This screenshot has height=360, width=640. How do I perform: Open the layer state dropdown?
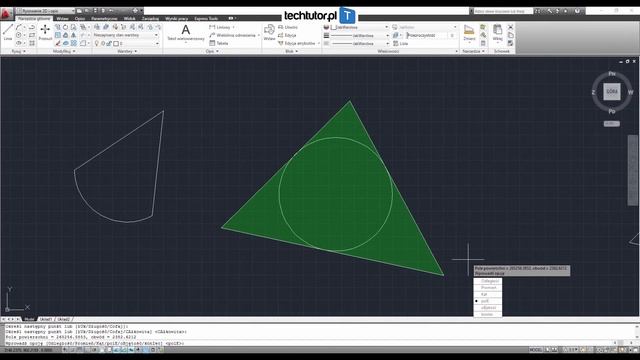click(x=126, y=35)
